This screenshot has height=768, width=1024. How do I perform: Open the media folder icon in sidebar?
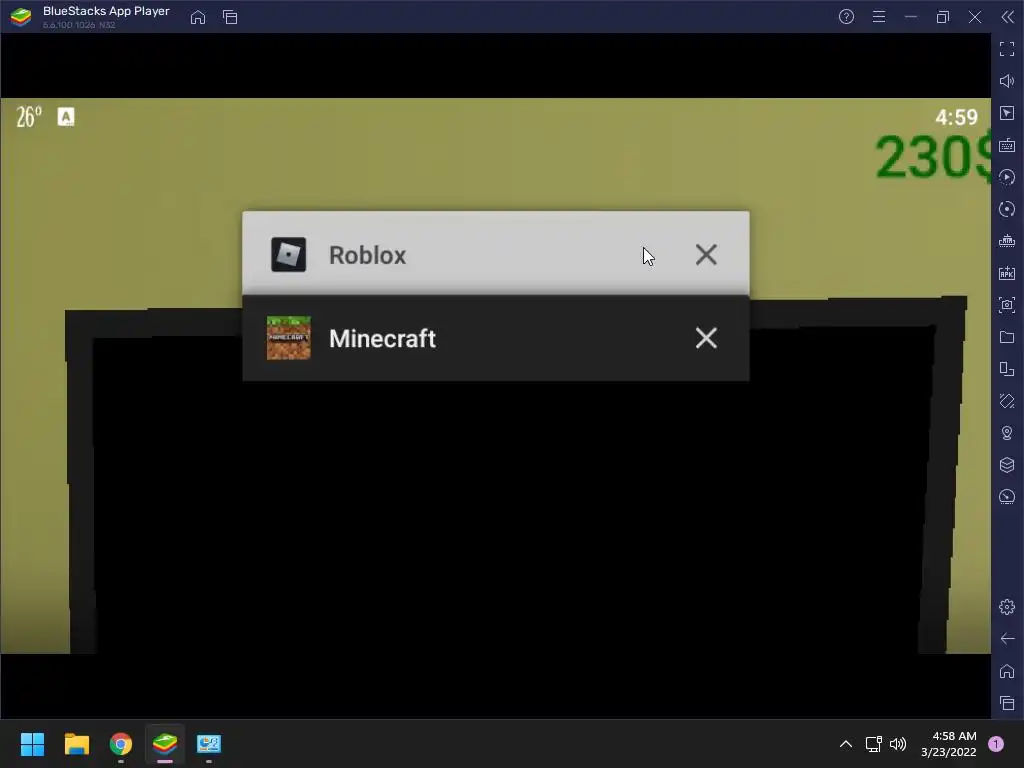[x=1007, y=337]
